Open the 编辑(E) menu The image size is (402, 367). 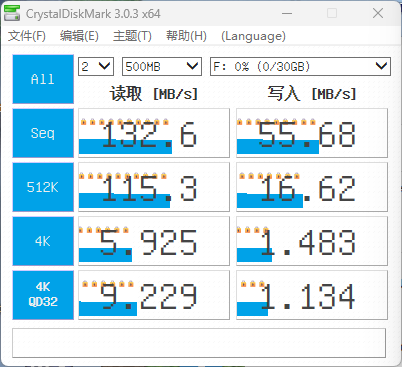coord(79,36)
